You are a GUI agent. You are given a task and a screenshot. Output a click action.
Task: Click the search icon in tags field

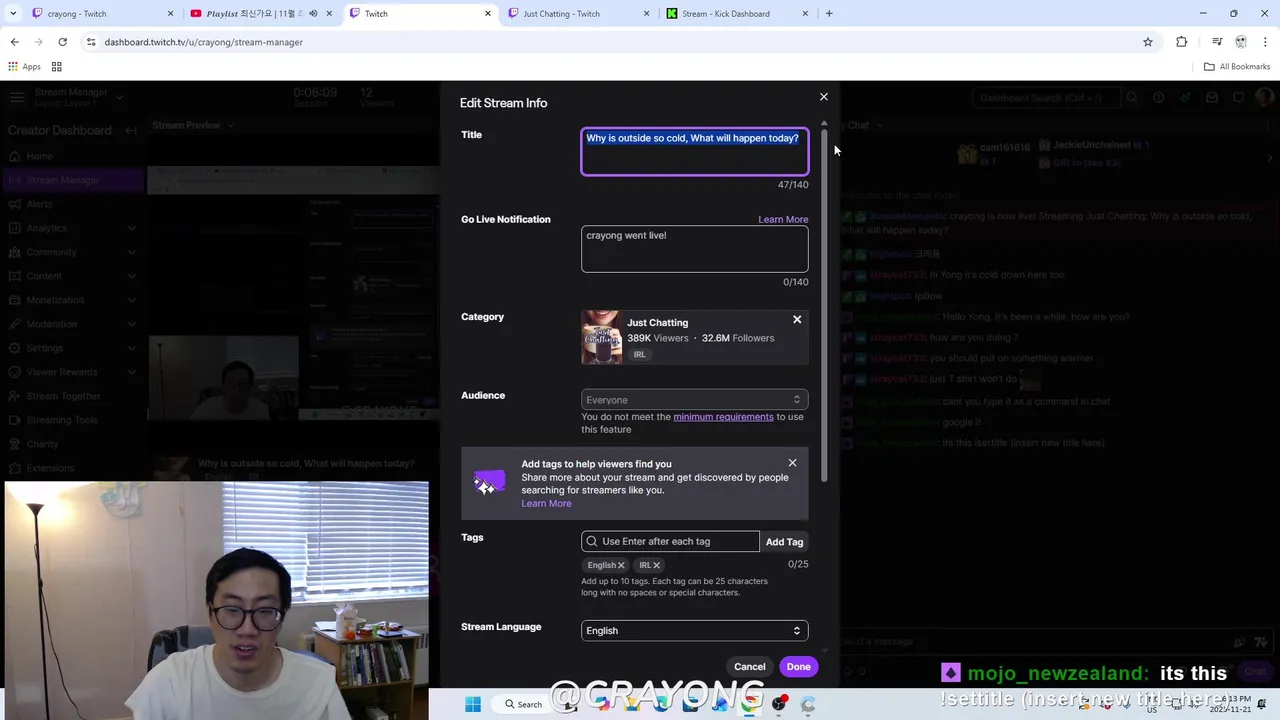[x=592, y=541]
